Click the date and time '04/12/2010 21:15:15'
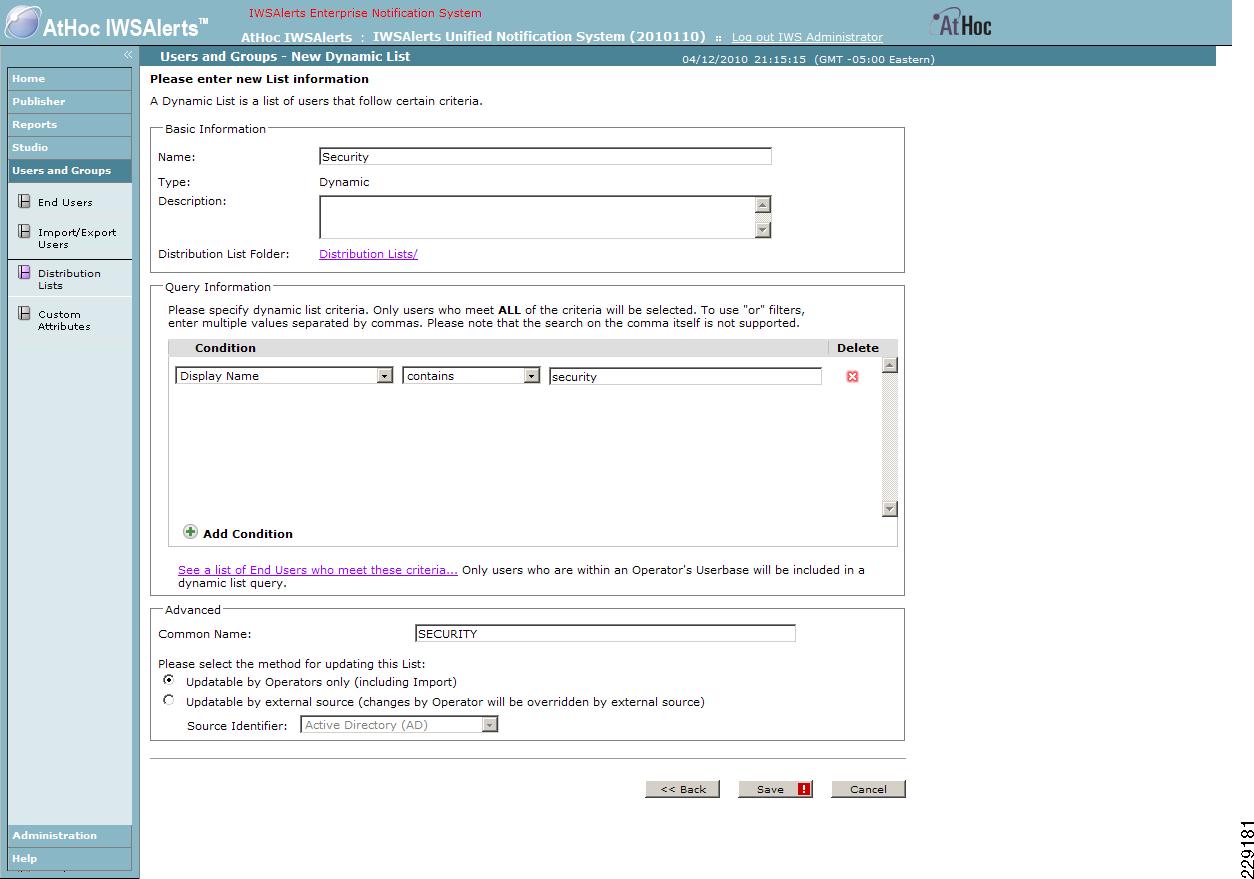Image resolution: width=1254 pixels, height=879 pixels. click(744, 59)
